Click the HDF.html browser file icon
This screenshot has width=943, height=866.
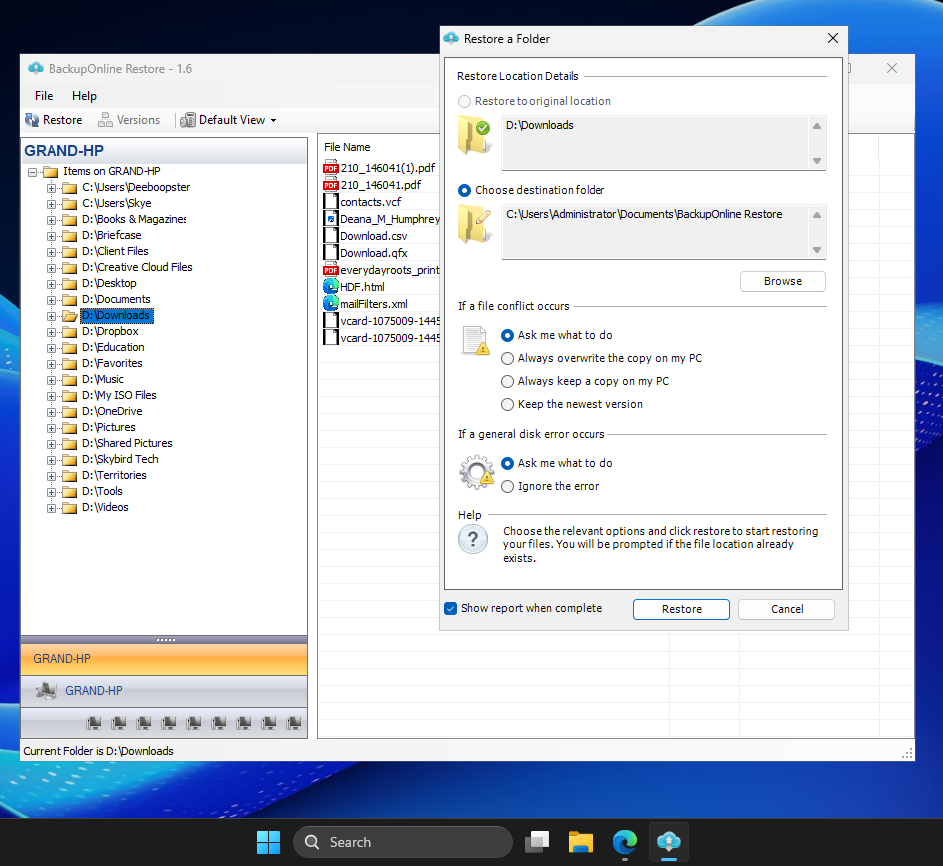331,287
